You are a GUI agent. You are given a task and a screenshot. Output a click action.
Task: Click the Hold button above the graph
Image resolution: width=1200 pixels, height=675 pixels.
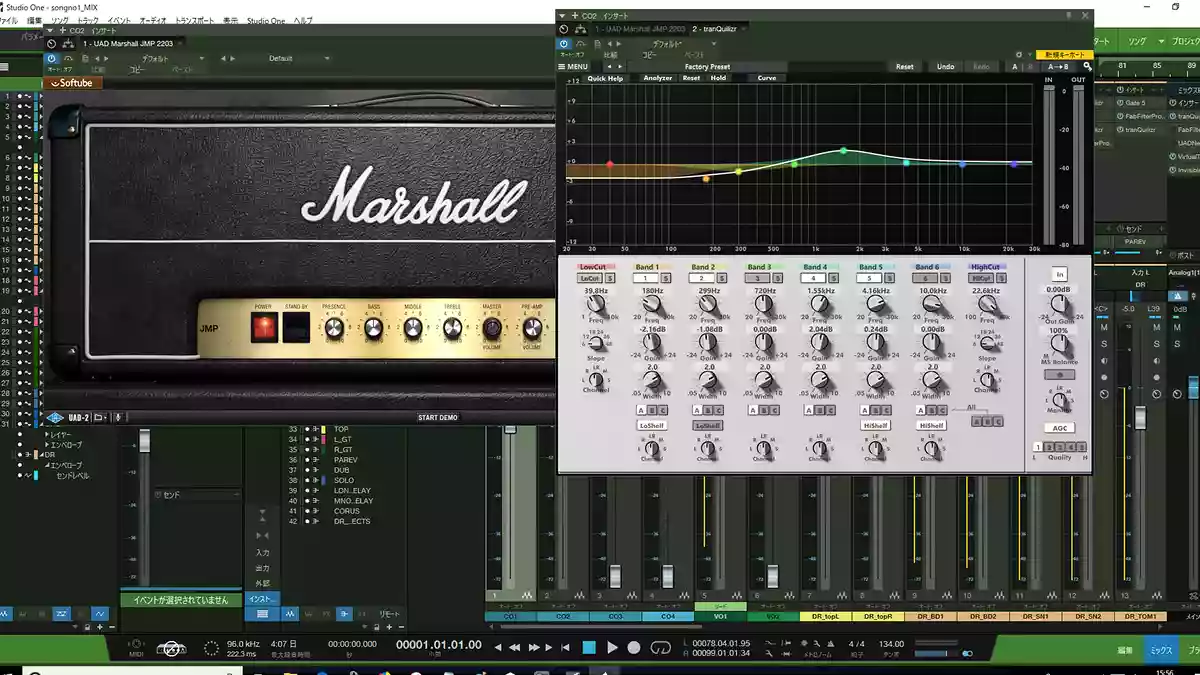tap(718, 78)
